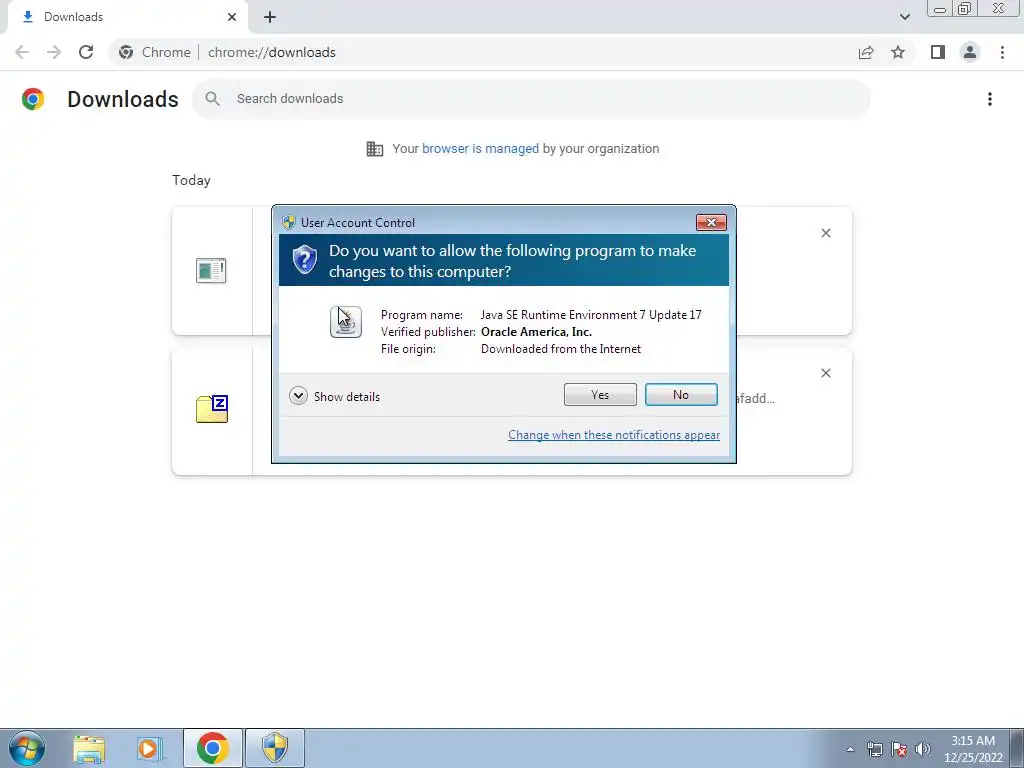Open the Windows Start menu
This screenshot has height=768, width=1024.
click(x=27, y=748)
